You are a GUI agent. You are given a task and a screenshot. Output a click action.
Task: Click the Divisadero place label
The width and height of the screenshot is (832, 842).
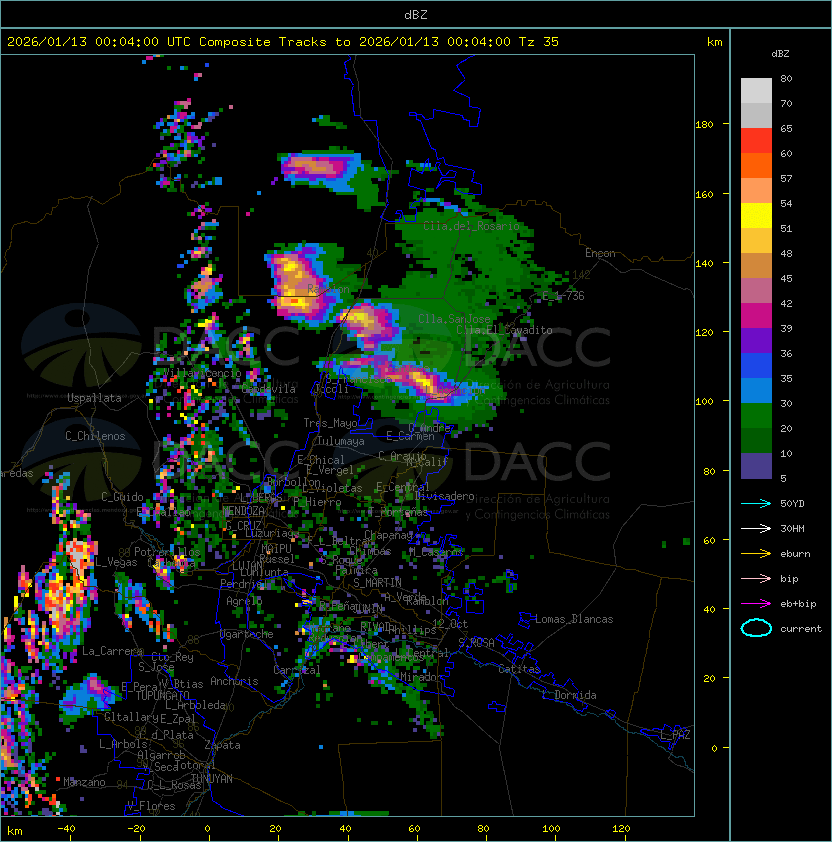tap(444, 495)
